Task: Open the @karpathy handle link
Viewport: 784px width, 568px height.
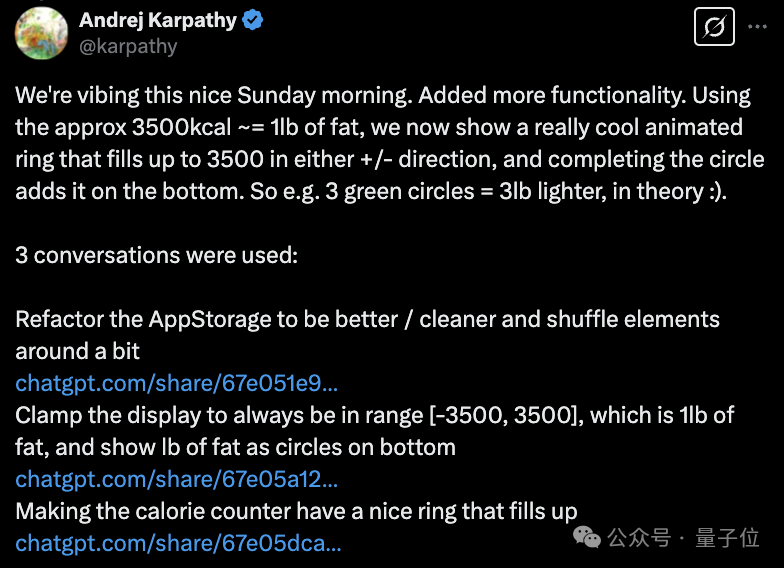Action: tap(128, 46)
